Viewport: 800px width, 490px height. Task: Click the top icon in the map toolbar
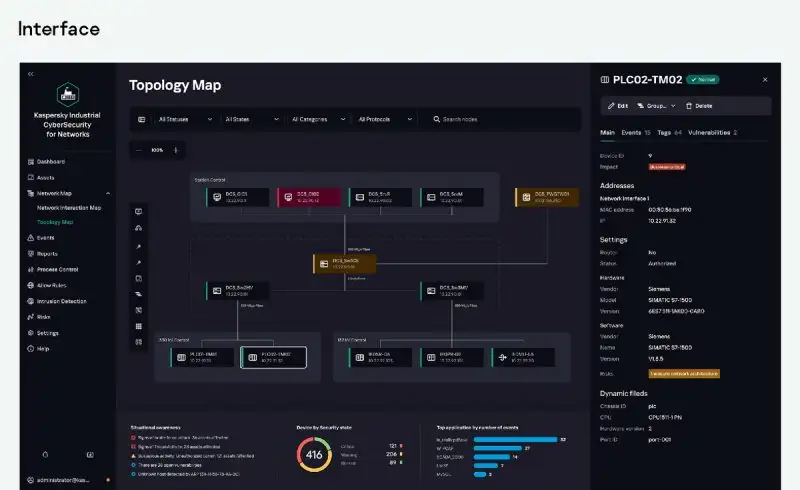138,212
